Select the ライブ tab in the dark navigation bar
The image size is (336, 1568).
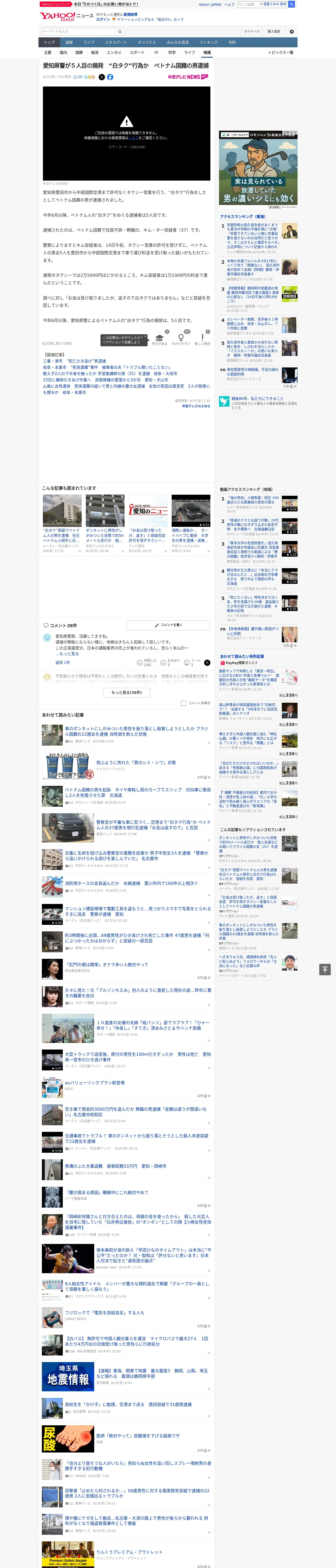(89, 43)
